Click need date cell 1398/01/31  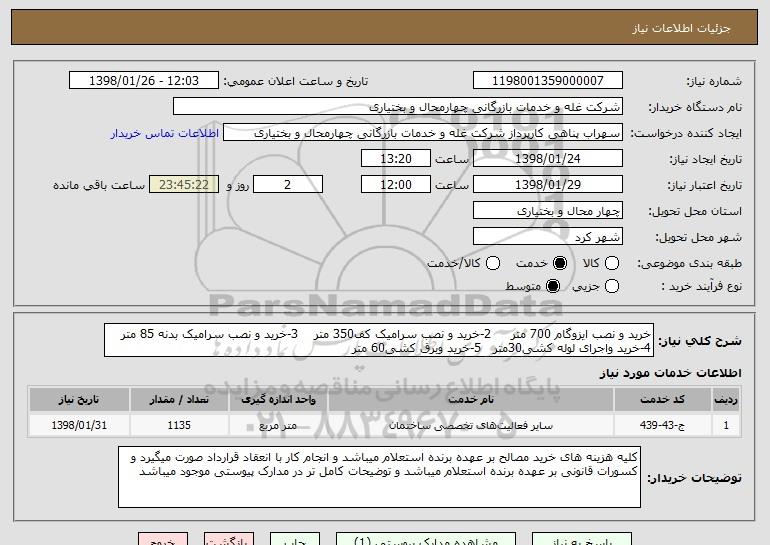coord(79,425)
